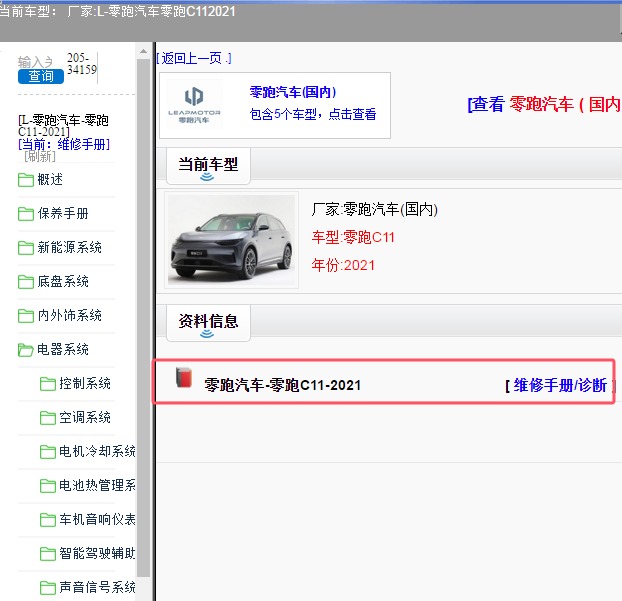Select the 空调系统 tree item label

[x=85, y=418]
